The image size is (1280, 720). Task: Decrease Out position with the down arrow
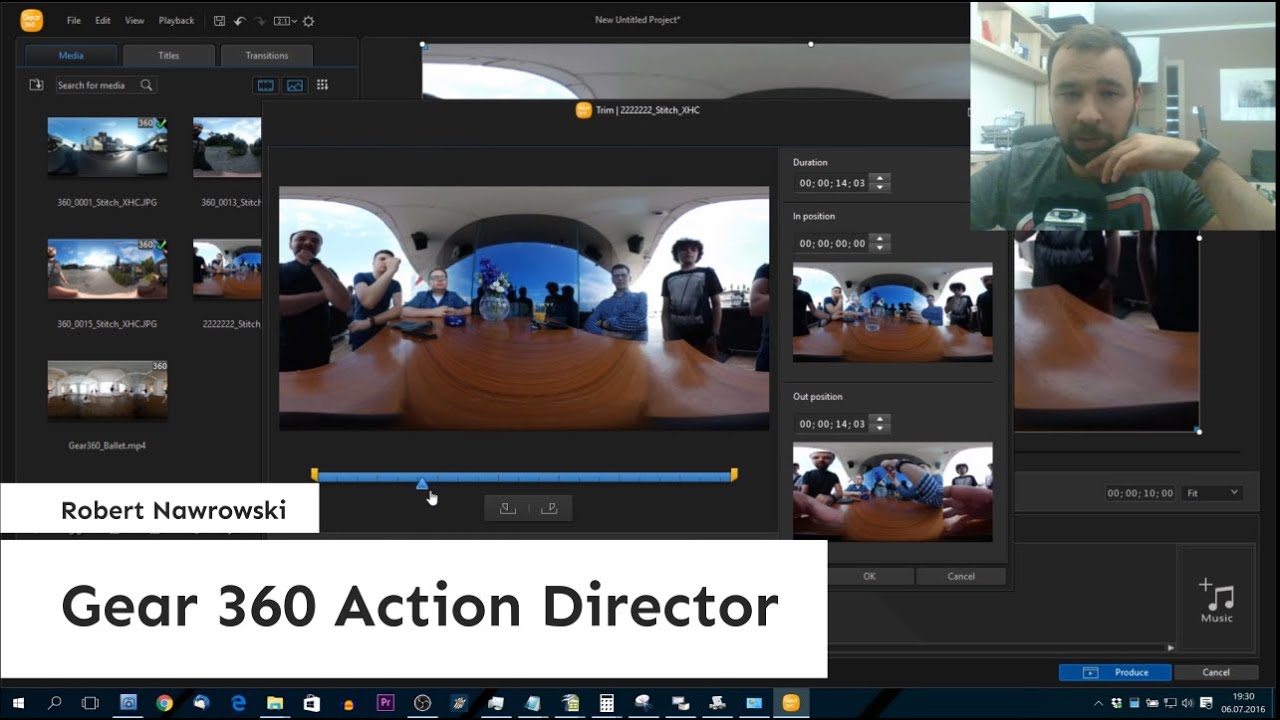pos(880,429)
